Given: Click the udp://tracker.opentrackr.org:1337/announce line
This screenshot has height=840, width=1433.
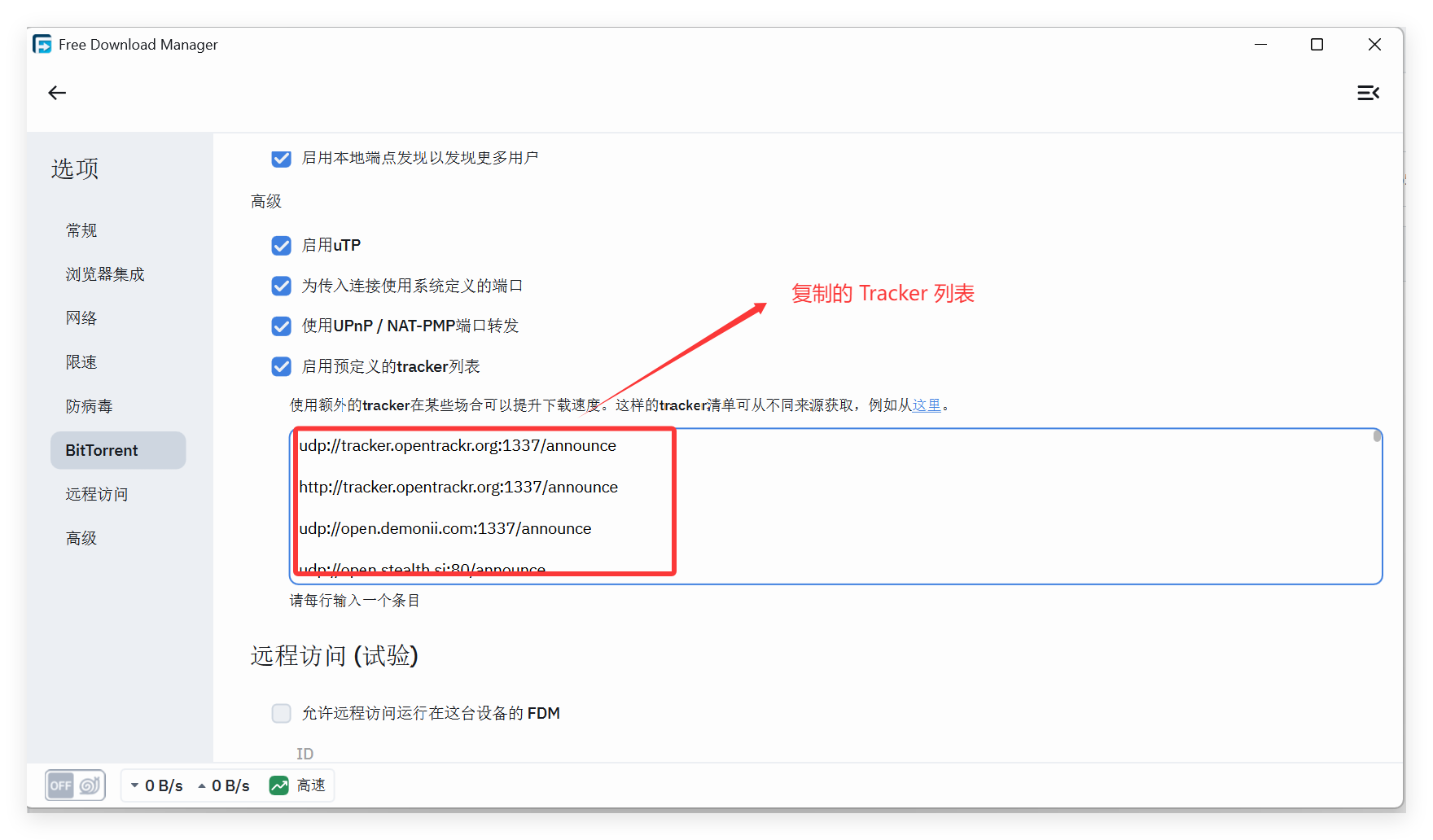Looking at the screenshot, I should tap(458, 445).
